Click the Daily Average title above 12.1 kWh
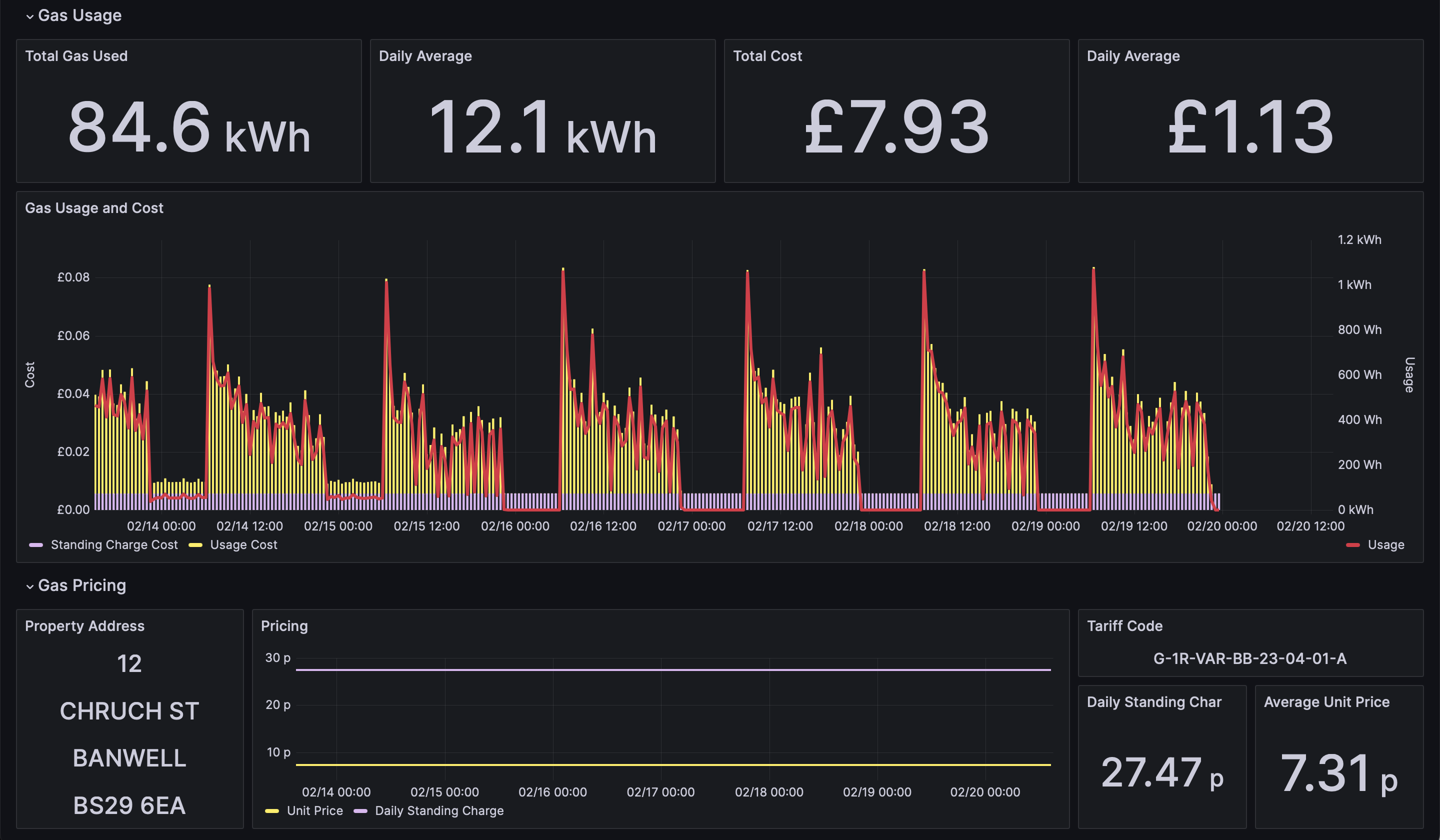This screenshot has height=840, width=1440. 425,56
